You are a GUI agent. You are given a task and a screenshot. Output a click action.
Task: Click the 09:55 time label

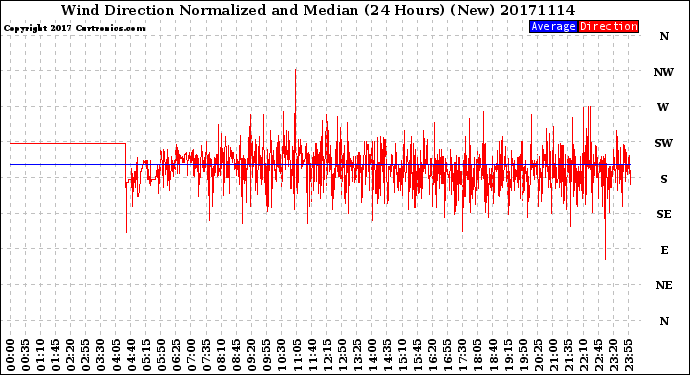[267, 355]
